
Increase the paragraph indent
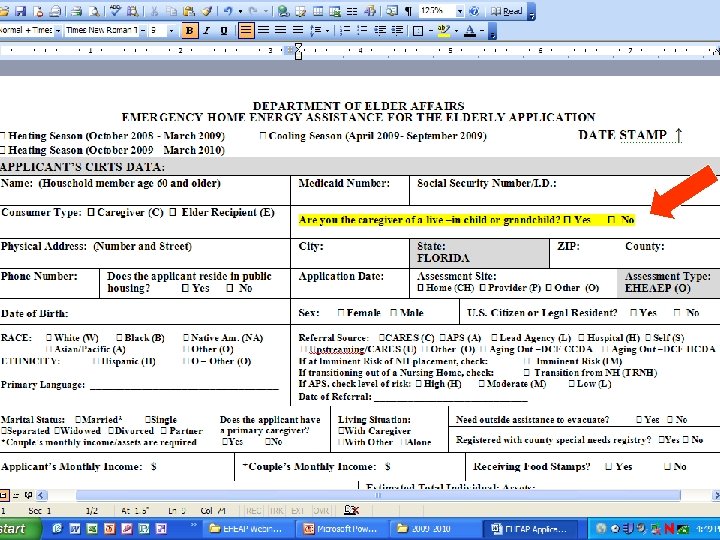[397, 31]
